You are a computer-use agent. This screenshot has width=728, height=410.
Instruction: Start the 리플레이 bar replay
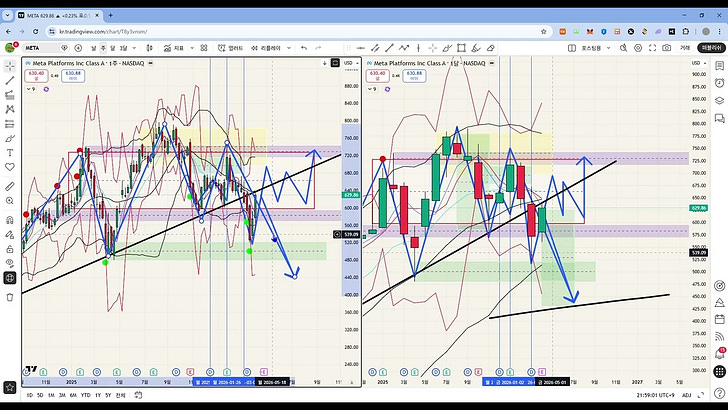click(x=266, y=48)
